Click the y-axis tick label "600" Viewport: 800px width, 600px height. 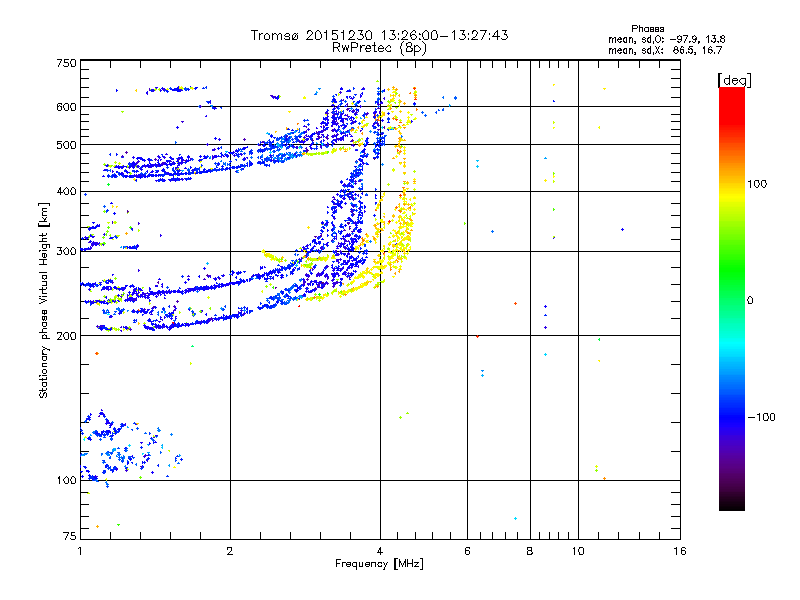[66, 107]
